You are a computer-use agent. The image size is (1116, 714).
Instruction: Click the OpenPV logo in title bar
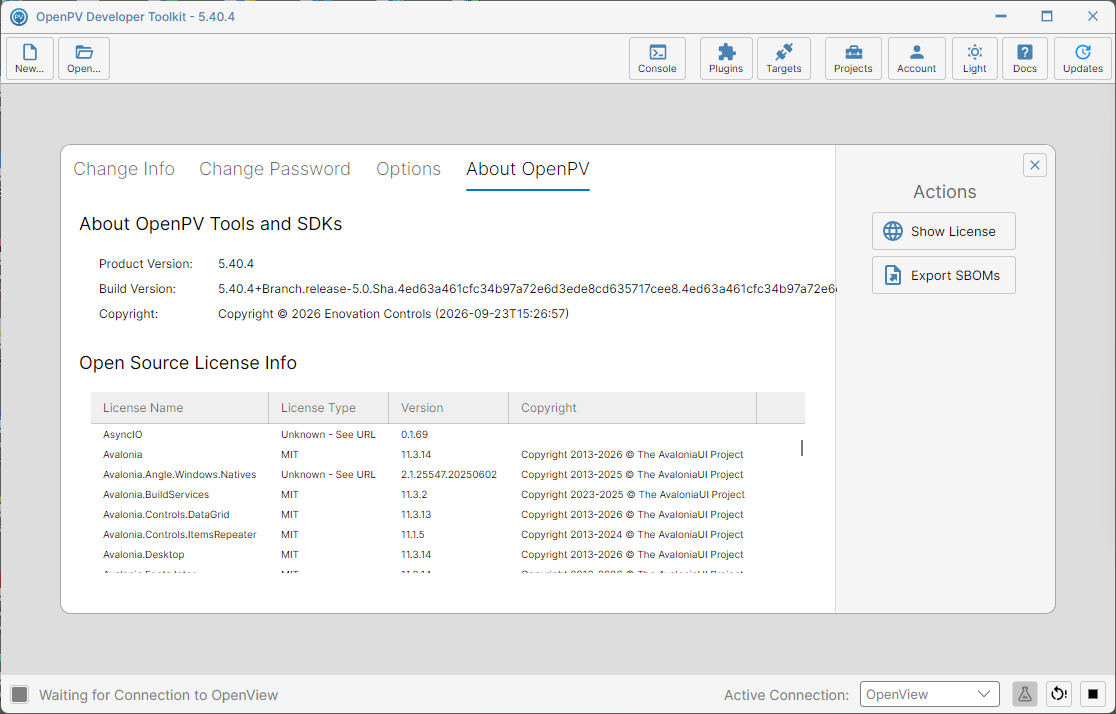tap(19, 16)
